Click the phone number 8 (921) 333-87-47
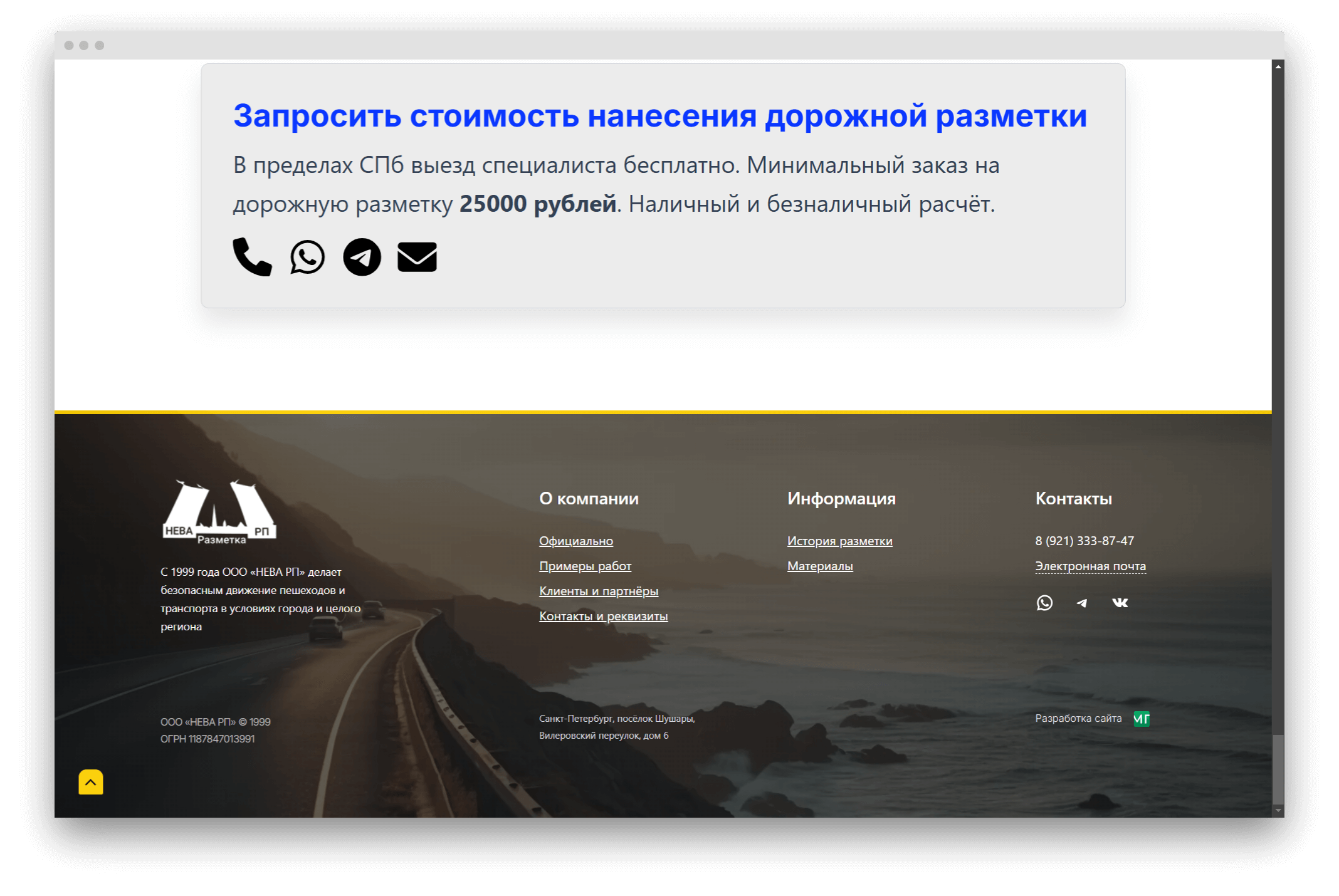 pos(1084,541)
